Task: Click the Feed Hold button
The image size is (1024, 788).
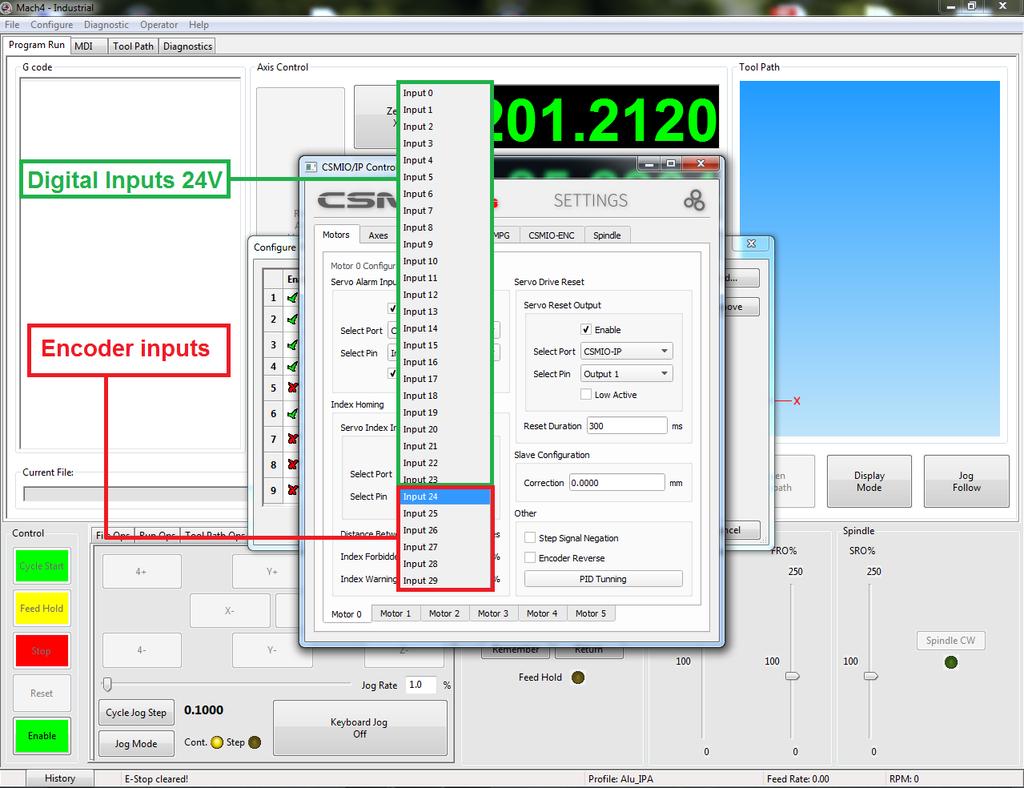Action: pyautogui.click(x=42, y=608)
